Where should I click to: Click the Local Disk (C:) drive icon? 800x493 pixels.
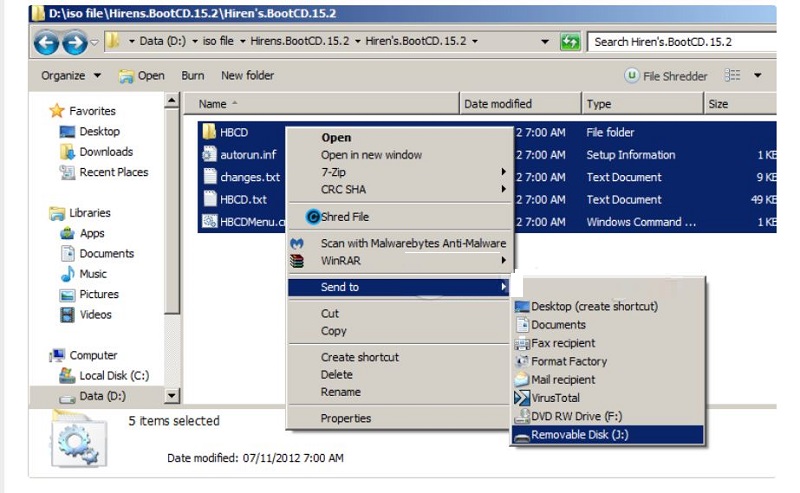[x=67, y=376]
